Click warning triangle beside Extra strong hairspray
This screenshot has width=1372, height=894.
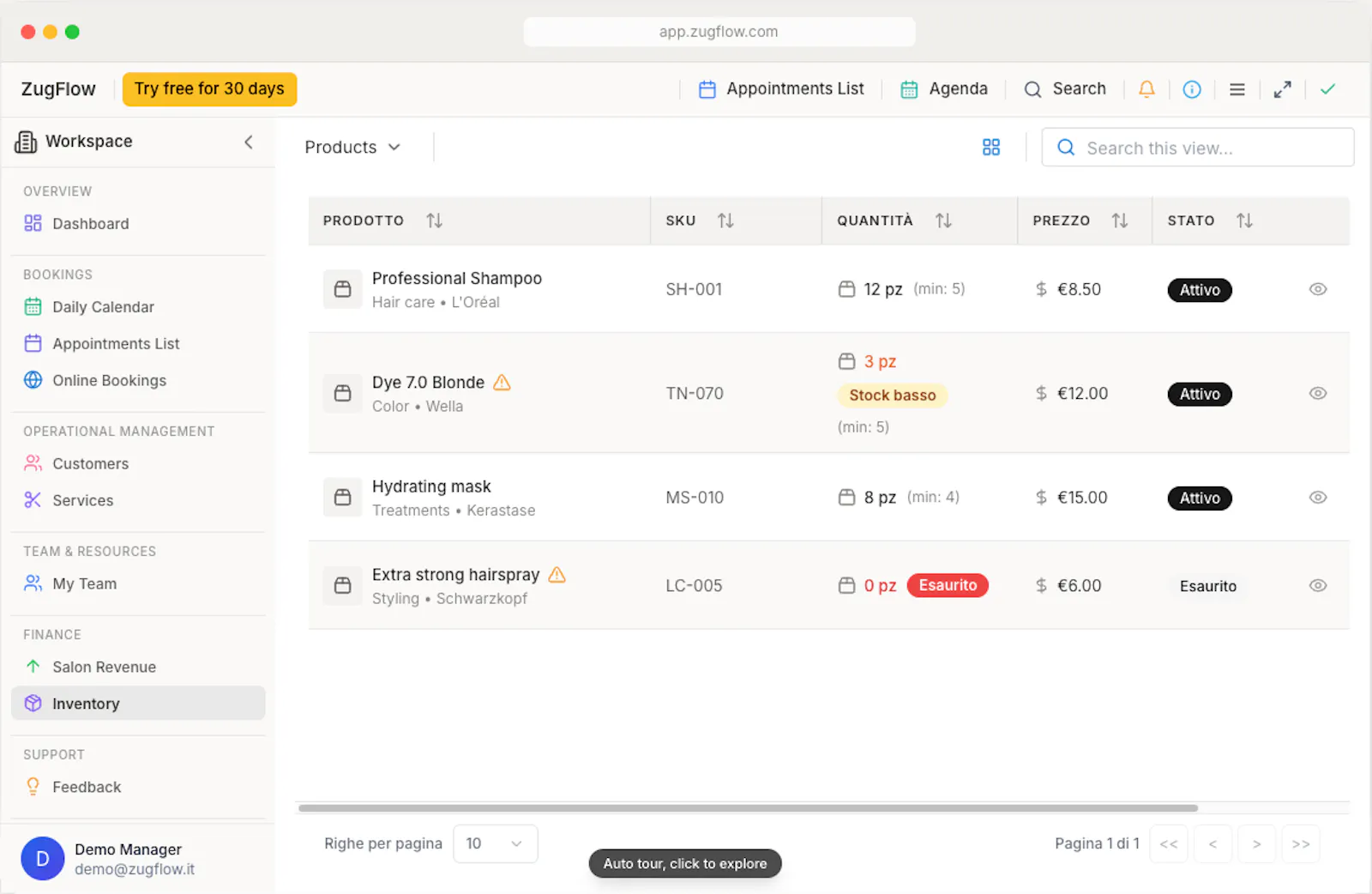click(x=557, y=575)
